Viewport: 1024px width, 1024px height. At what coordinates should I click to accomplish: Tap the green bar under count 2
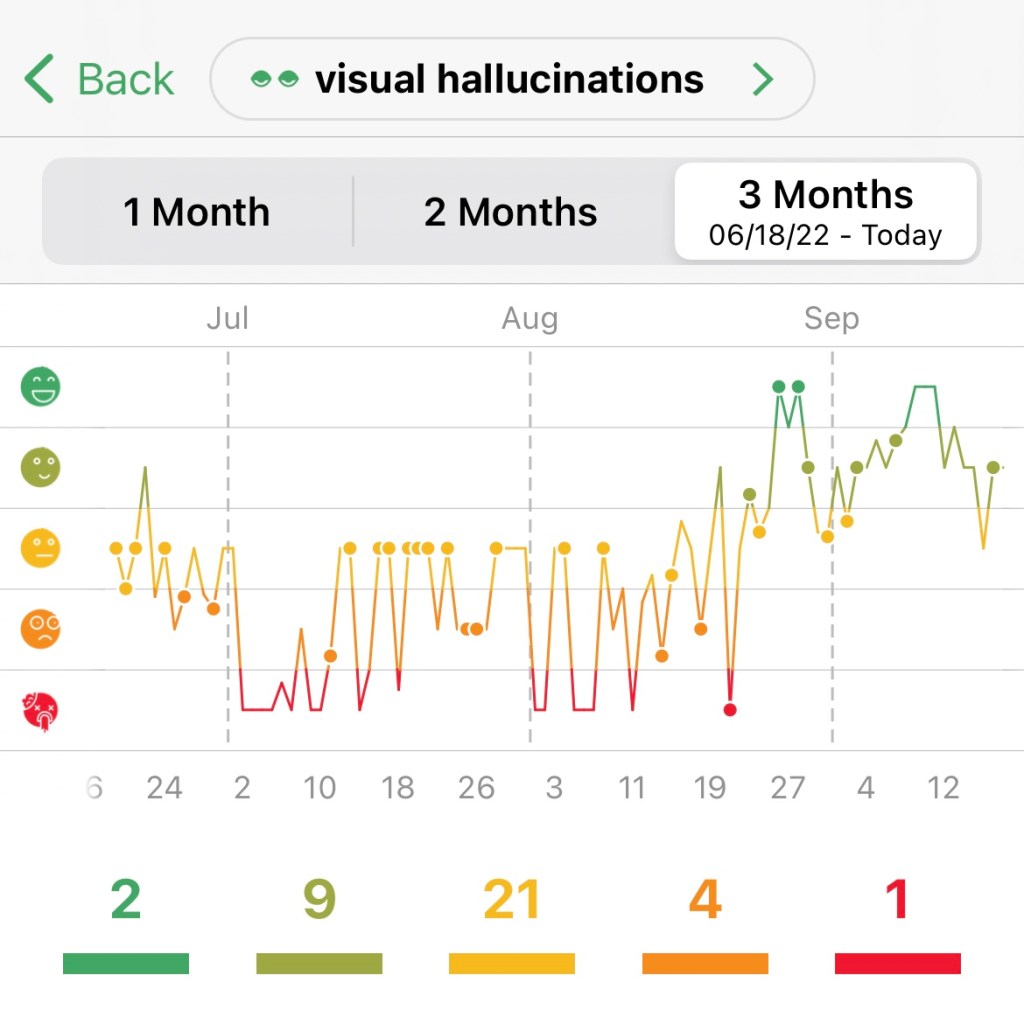click(x=126, y=963)
